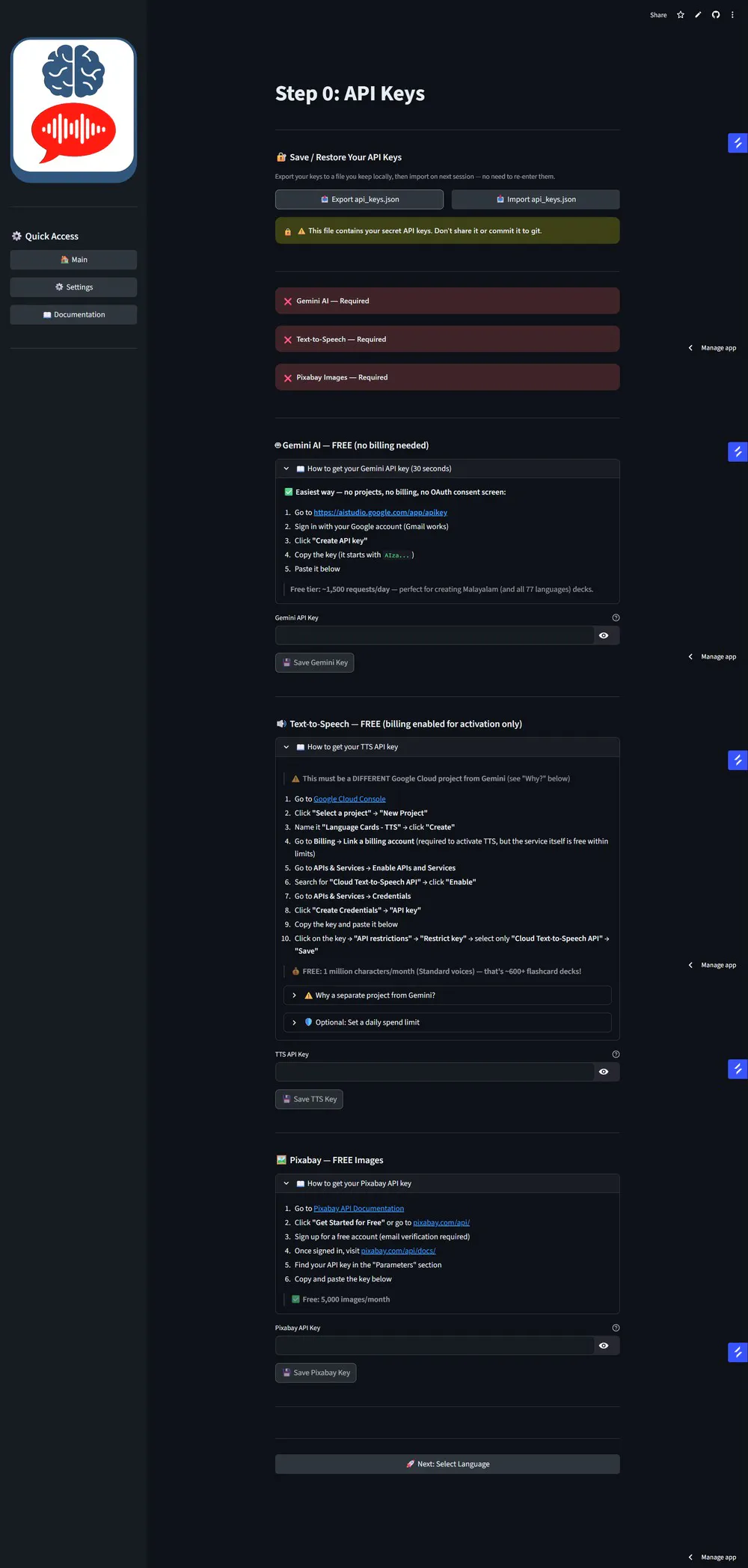Collapse 'How to get your Pixabay API key' expander
This screenshot has width=748, height=1568.
point(447,1183)
